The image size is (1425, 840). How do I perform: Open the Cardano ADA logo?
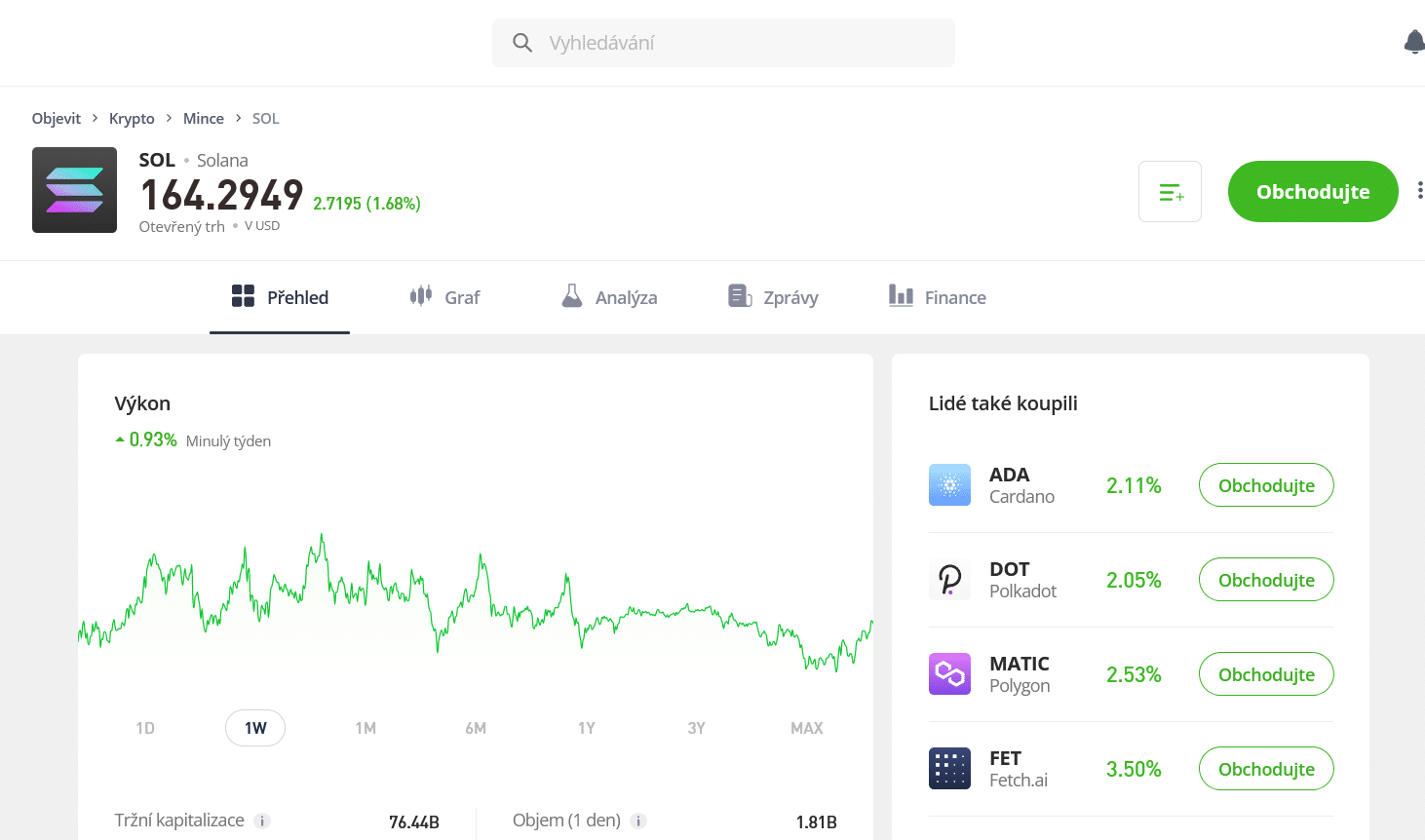point(949,485)
